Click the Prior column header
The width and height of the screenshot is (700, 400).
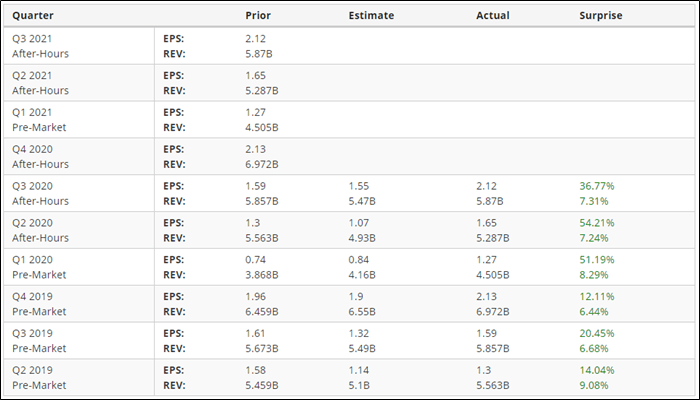point(257,16)
